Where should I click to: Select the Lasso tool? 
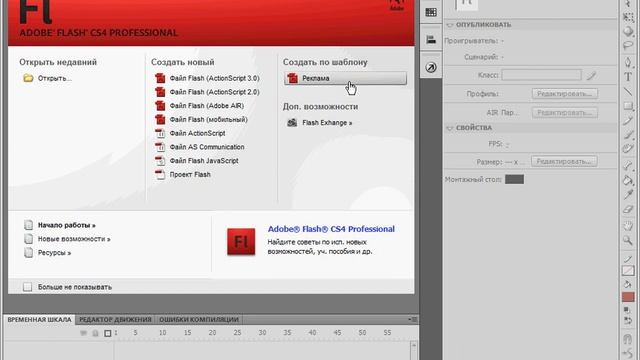point(628,46)
